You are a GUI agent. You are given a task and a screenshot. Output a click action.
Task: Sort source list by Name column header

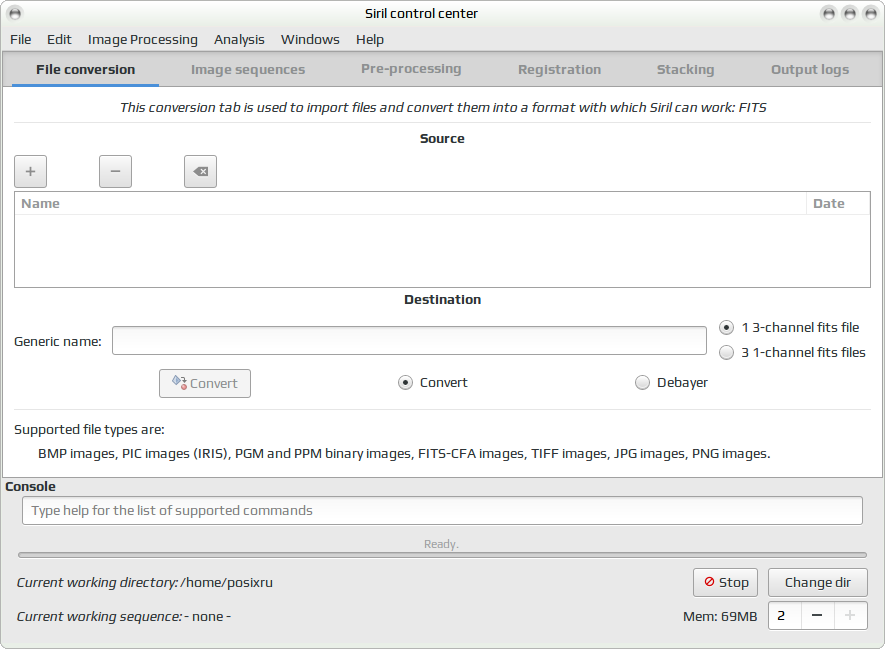410,204
